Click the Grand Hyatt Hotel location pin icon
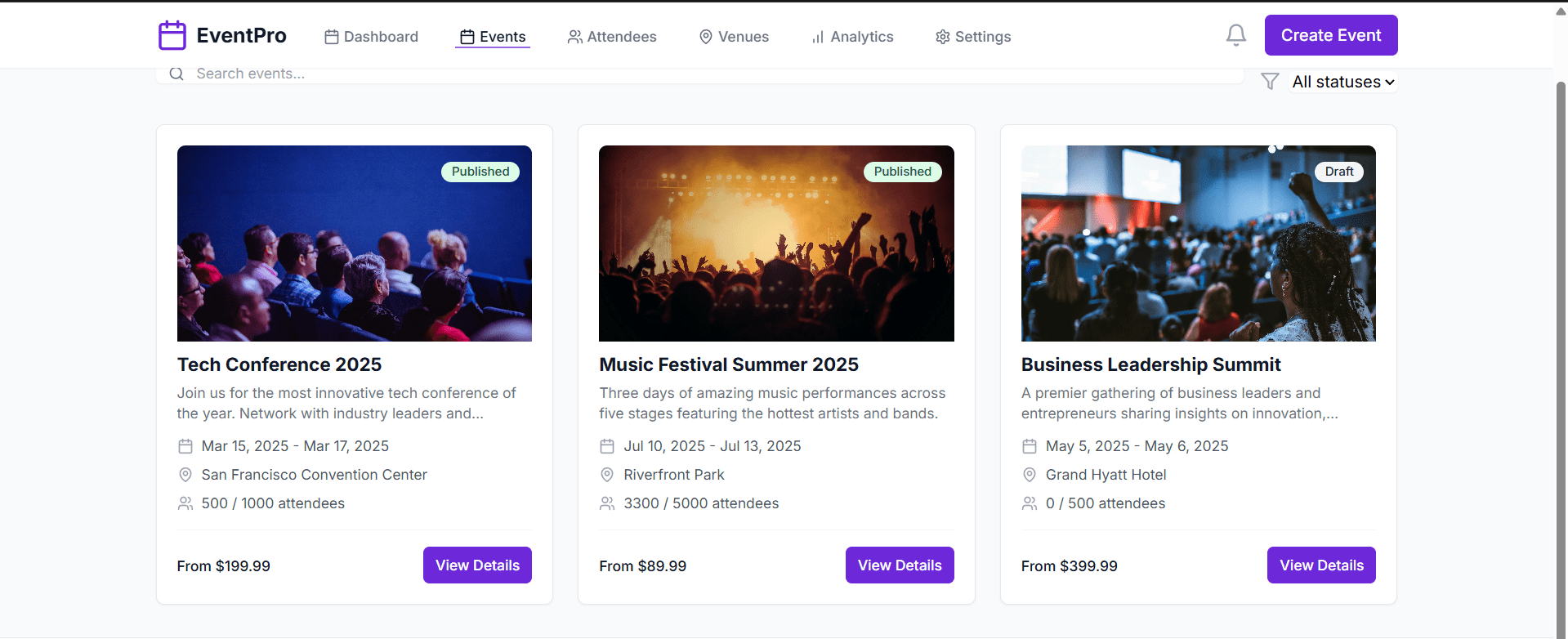Viewport: 1568px width, 639px height. [1030, 475]
